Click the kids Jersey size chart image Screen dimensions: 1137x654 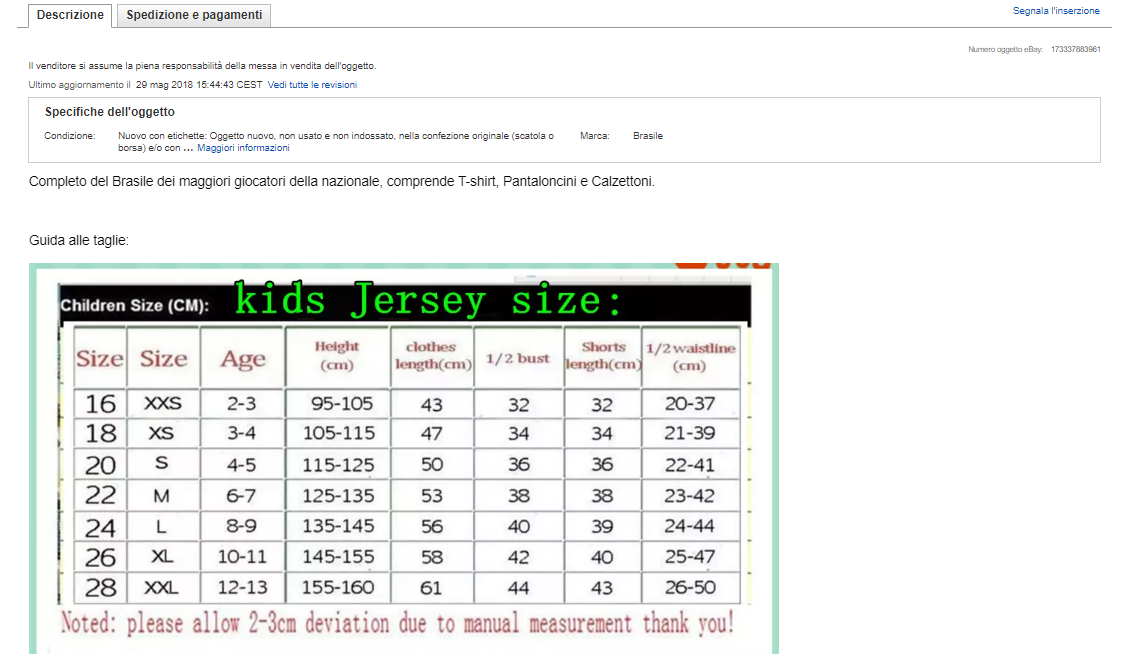404,458
